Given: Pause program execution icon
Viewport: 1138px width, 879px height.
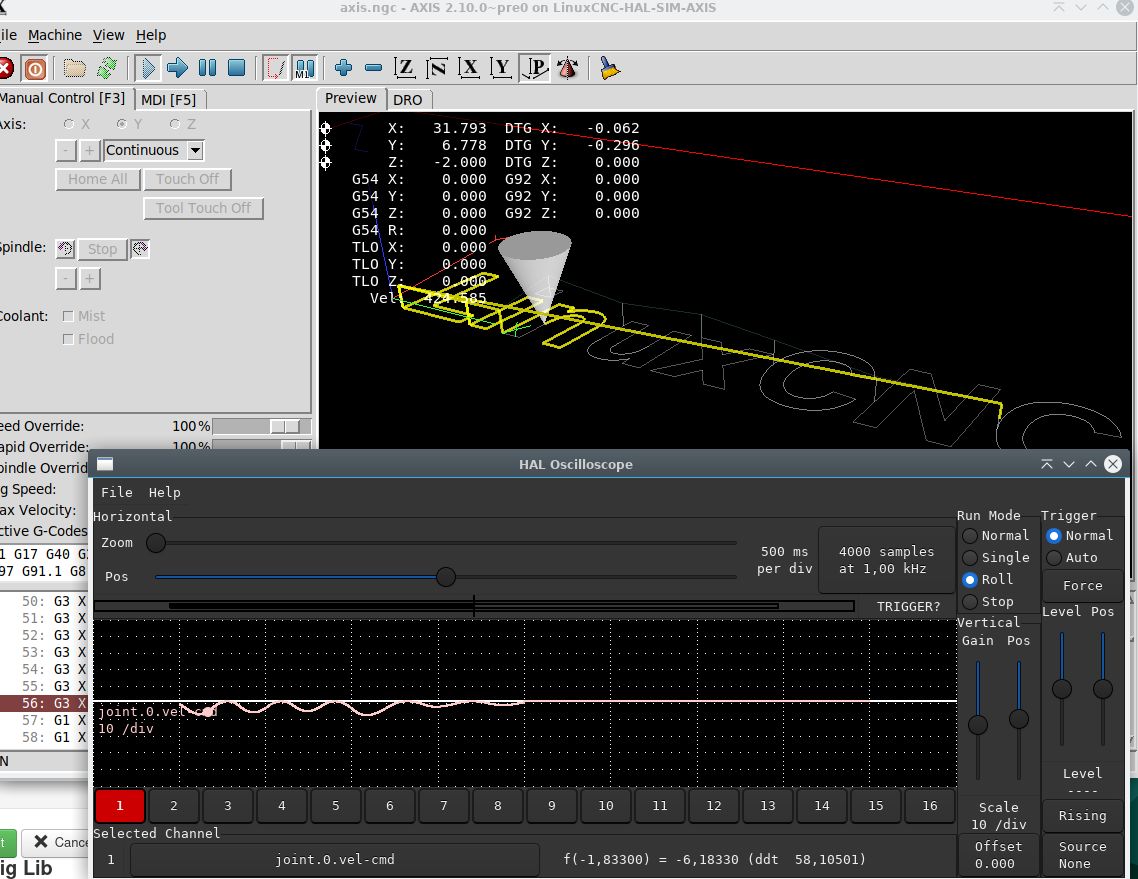Looking at the screenshot, I should (x=207, y=68).
